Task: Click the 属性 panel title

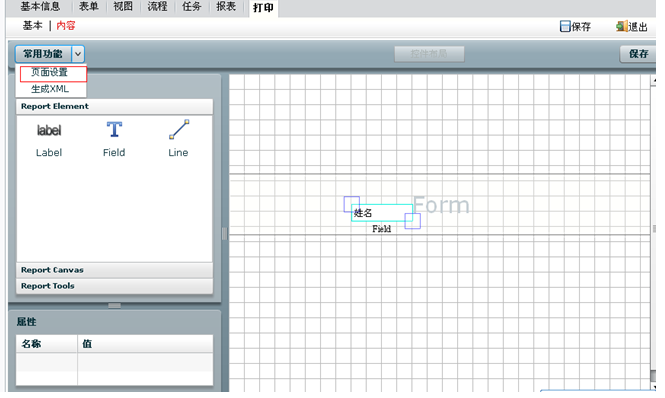Action: 26,322
